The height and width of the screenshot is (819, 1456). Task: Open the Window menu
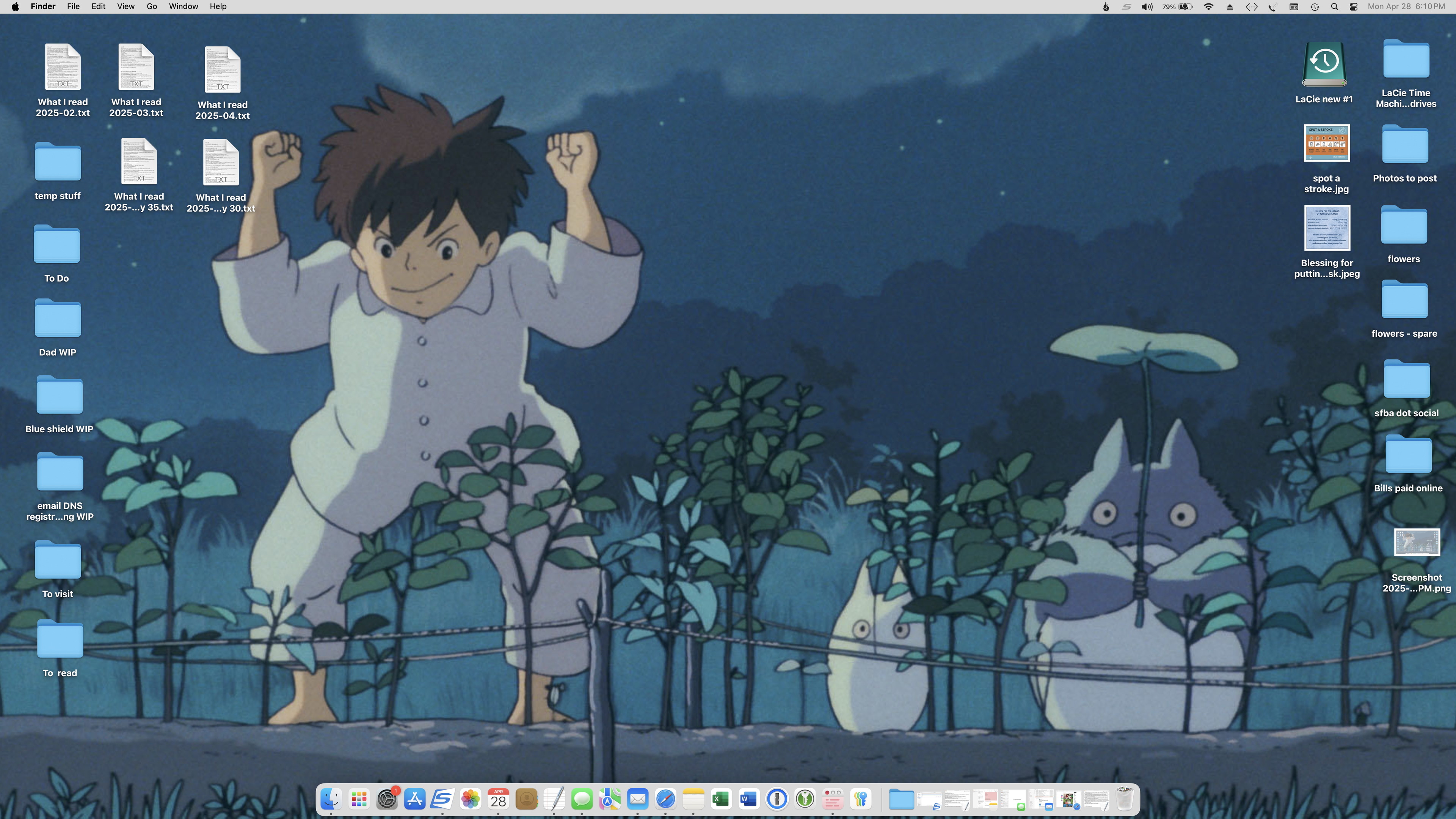pos(183,7)
